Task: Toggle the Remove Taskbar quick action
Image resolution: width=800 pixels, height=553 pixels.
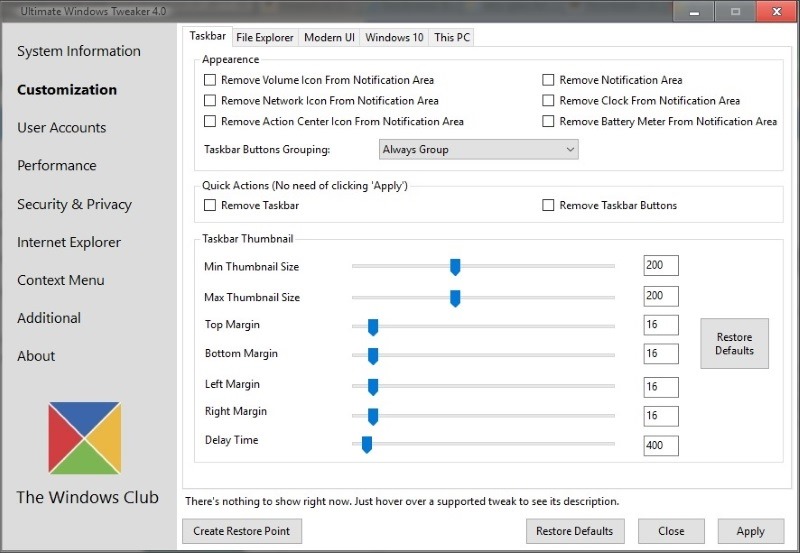Action: click(x=210, y=205)
